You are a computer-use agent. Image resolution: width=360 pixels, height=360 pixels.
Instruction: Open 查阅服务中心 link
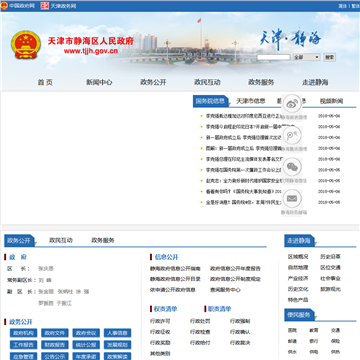225,290
